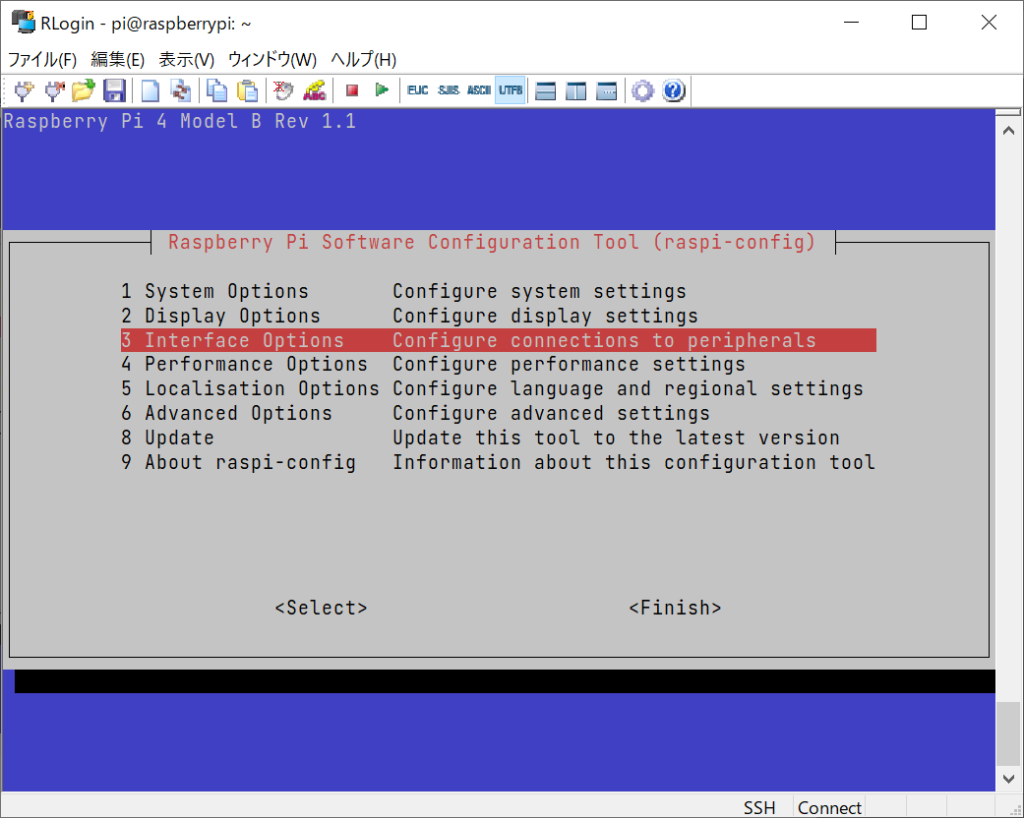The width and height of the screenshot is (1024, 818).
Task: Click the paste clipboard icon
Action: tap(246, 91)
